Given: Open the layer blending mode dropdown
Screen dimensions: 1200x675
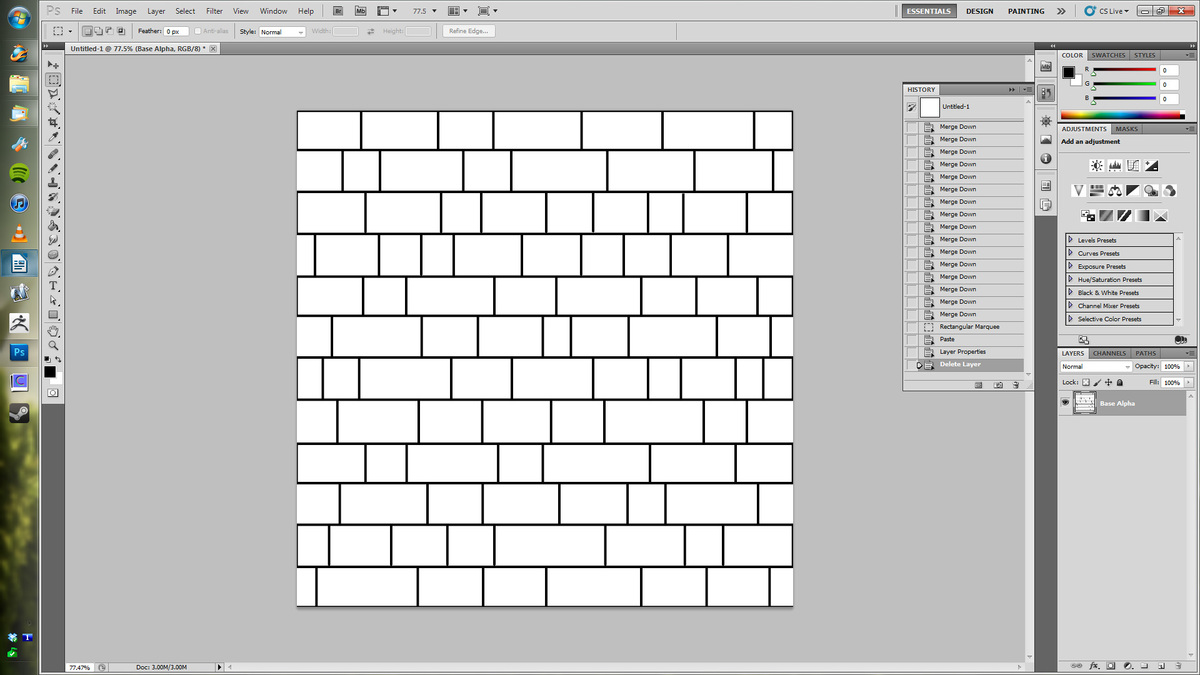Looking at the screenshot, I should (1096, 366).
